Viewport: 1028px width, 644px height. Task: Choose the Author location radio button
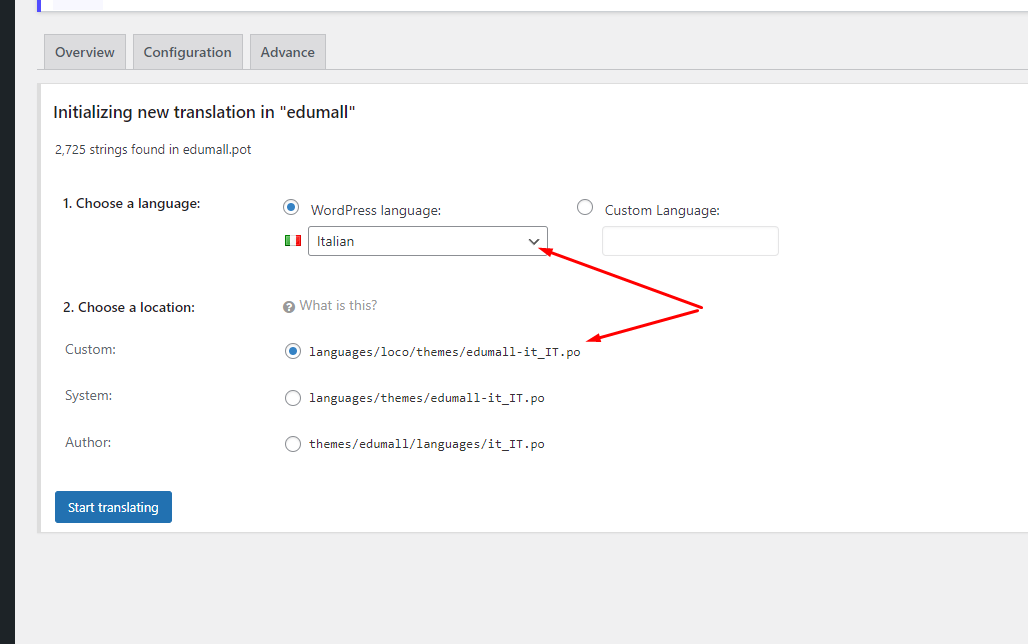coord(293,444)
